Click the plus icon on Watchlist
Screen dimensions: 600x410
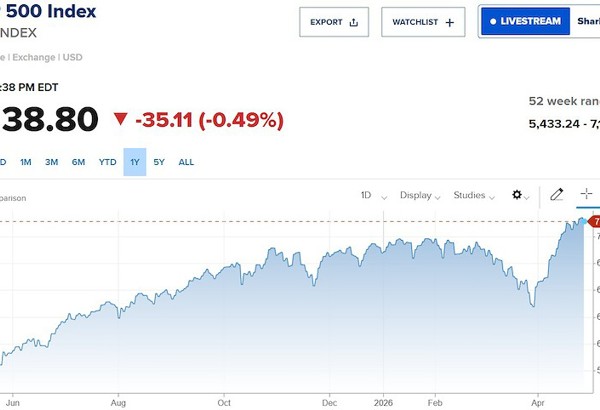tap(449, 22)
